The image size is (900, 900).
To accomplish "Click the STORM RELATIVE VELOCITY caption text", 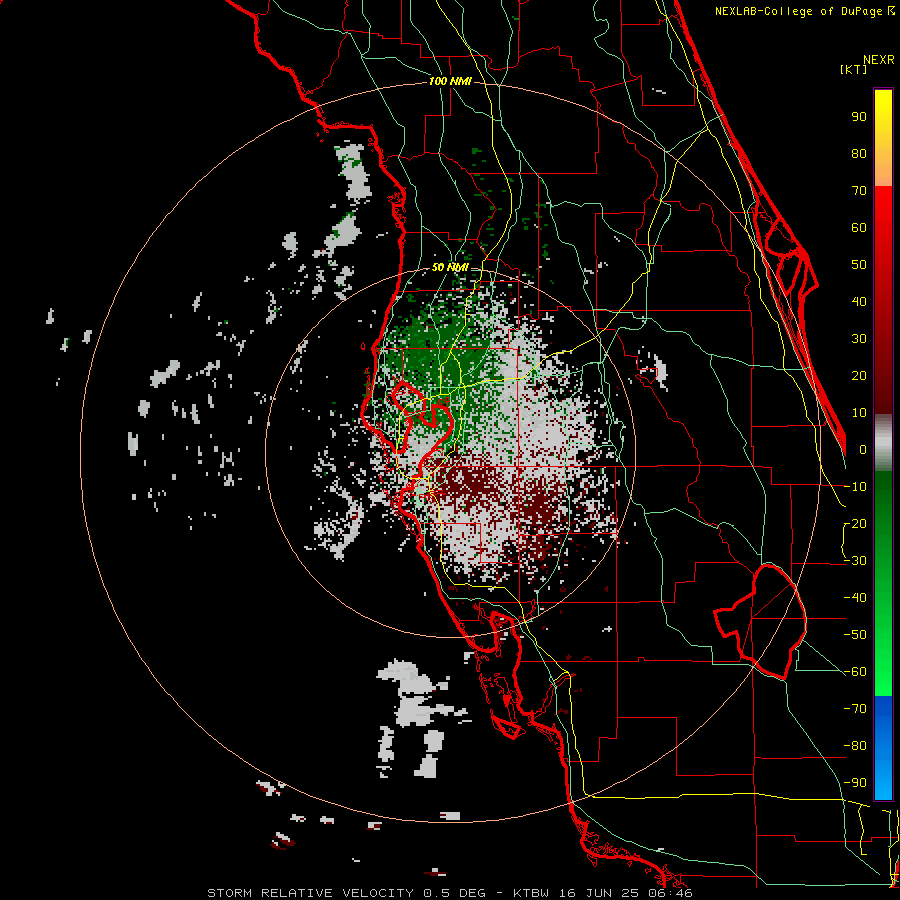I will coord(310,893).
